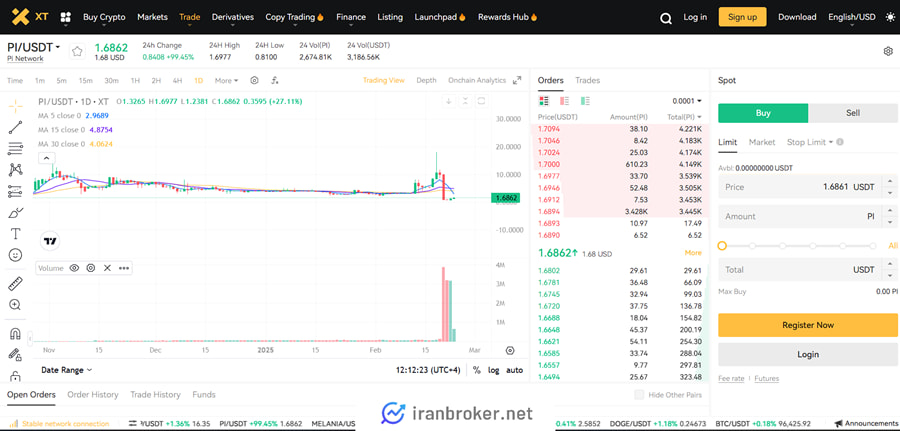Open Stop Limit order type dropdown
Viewport: 900px width, 431px height.
[810, 142]
